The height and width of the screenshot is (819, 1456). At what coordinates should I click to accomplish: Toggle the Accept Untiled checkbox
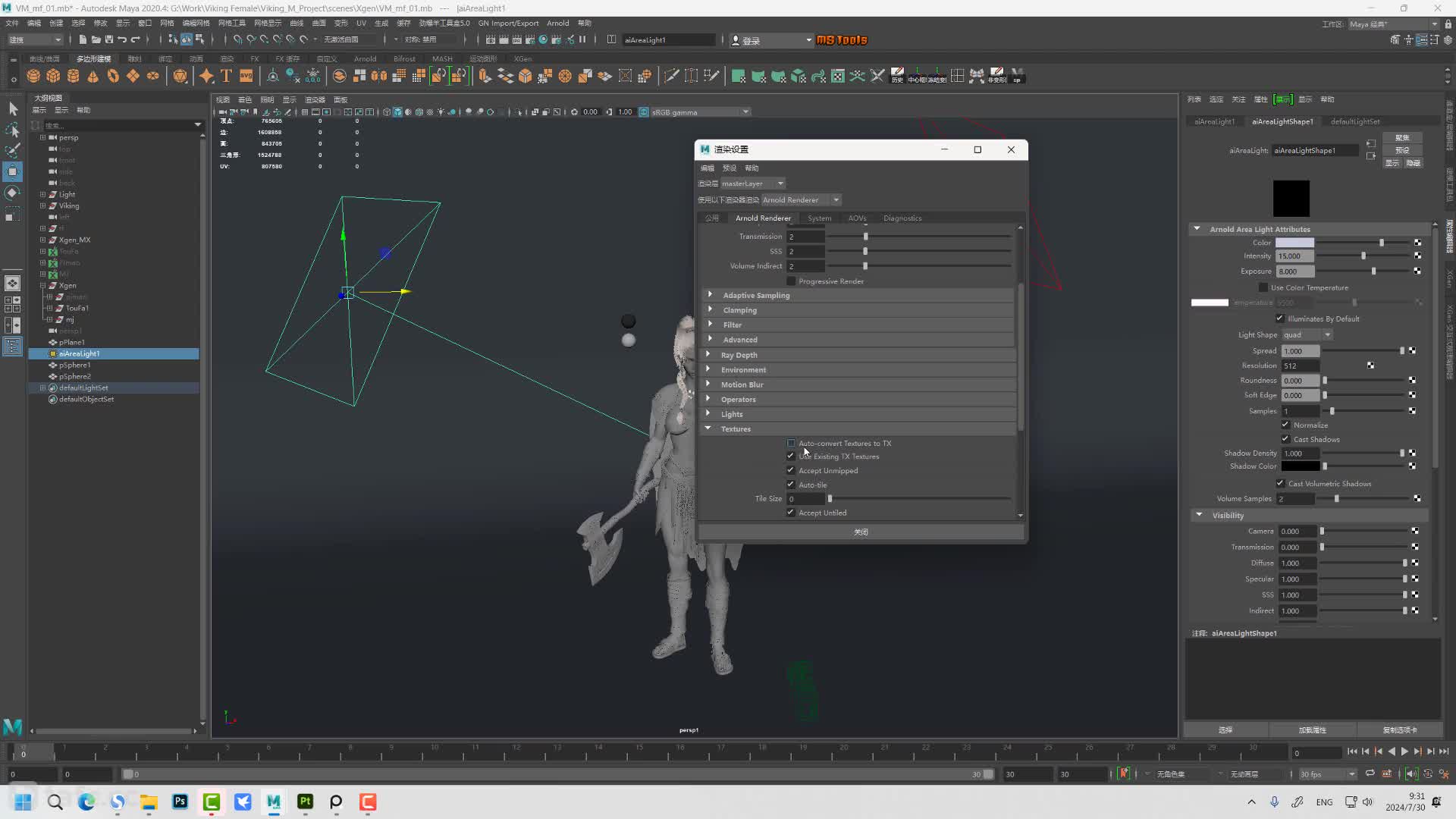791,513
